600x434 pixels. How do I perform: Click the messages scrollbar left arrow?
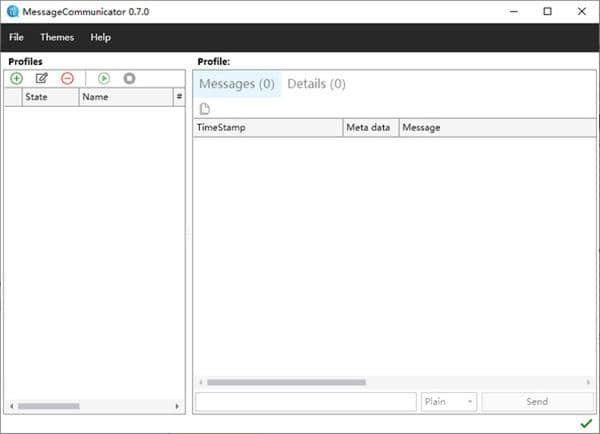coord(201,382)
